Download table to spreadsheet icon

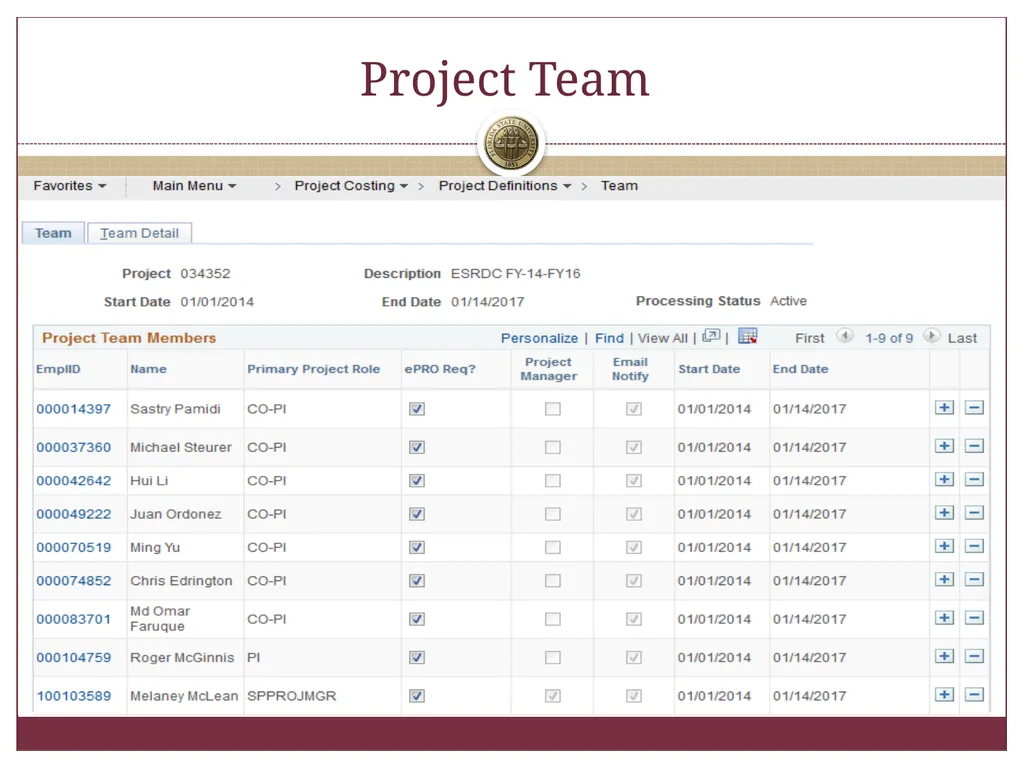pos(748,336)
